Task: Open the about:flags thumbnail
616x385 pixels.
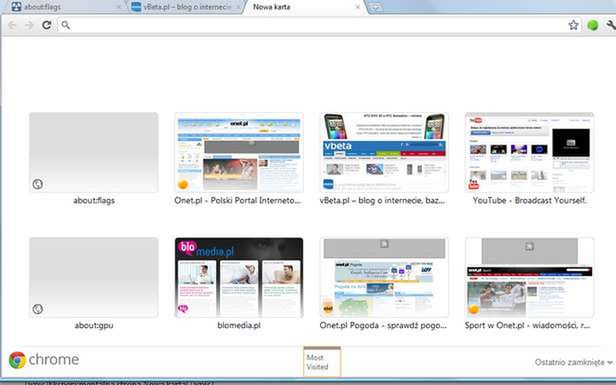Action: (x=94, y=152)
